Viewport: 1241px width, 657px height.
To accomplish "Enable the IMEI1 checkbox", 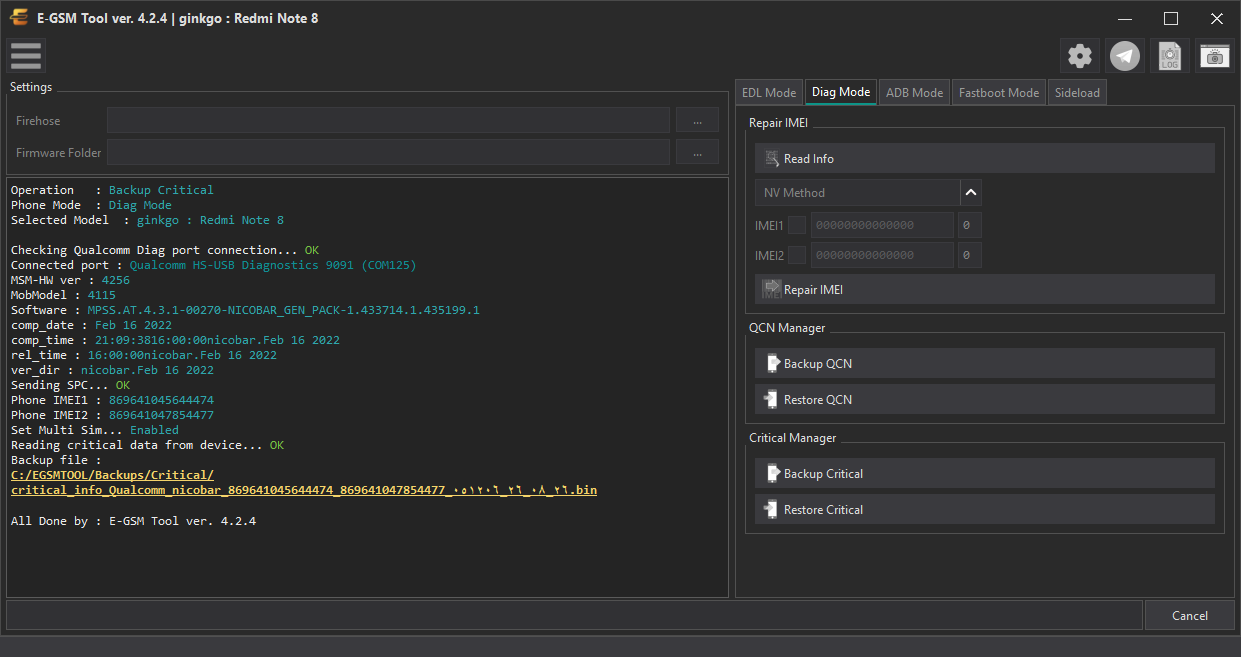I will pos(797,225).
